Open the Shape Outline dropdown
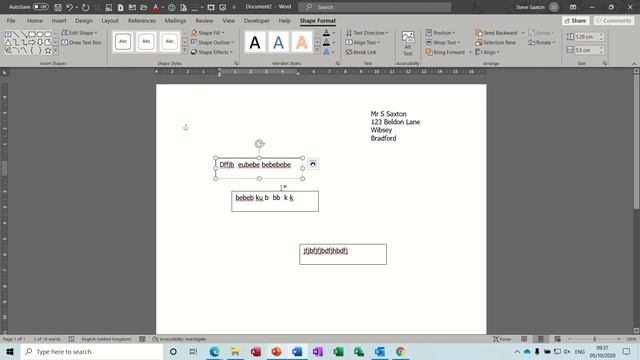The image size is (640, 360). [x=212, y=42]
